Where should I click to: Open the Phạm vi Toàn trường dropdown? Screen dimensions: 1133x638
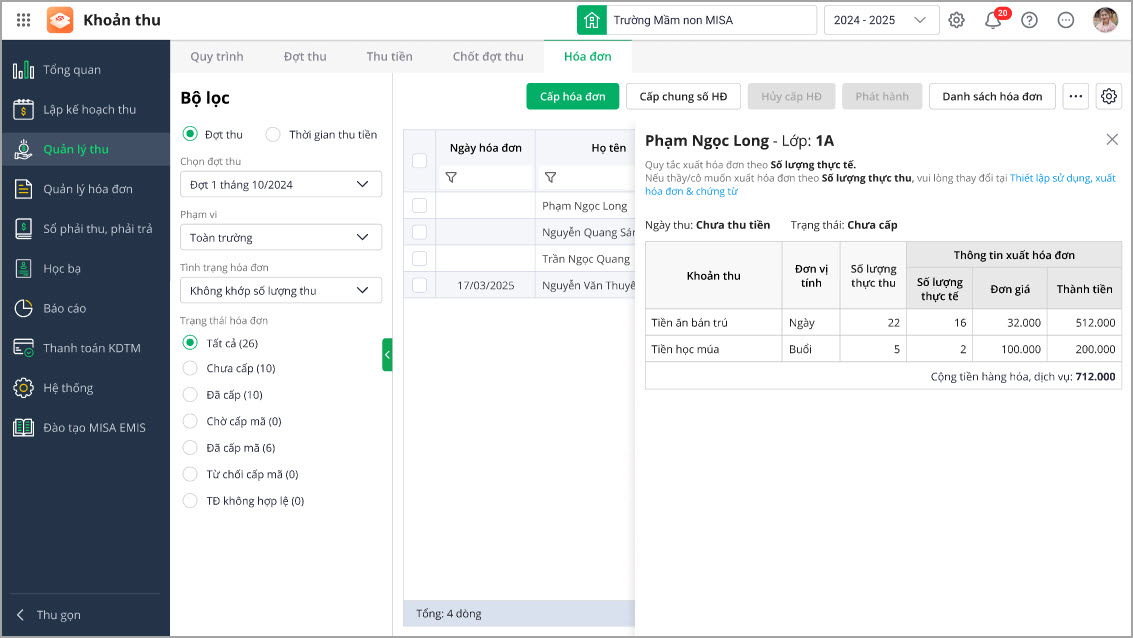click(x=281, y=237)
